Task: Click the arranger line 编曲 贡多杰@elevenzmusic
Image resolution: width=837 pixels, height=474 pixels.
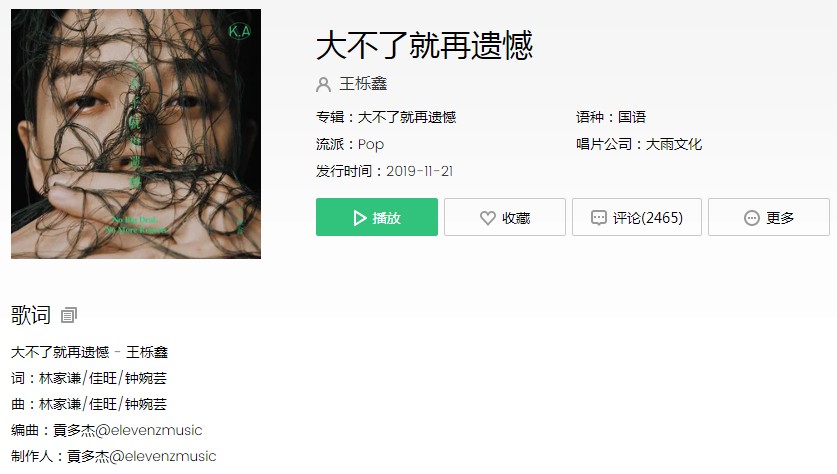Action: 107,430
